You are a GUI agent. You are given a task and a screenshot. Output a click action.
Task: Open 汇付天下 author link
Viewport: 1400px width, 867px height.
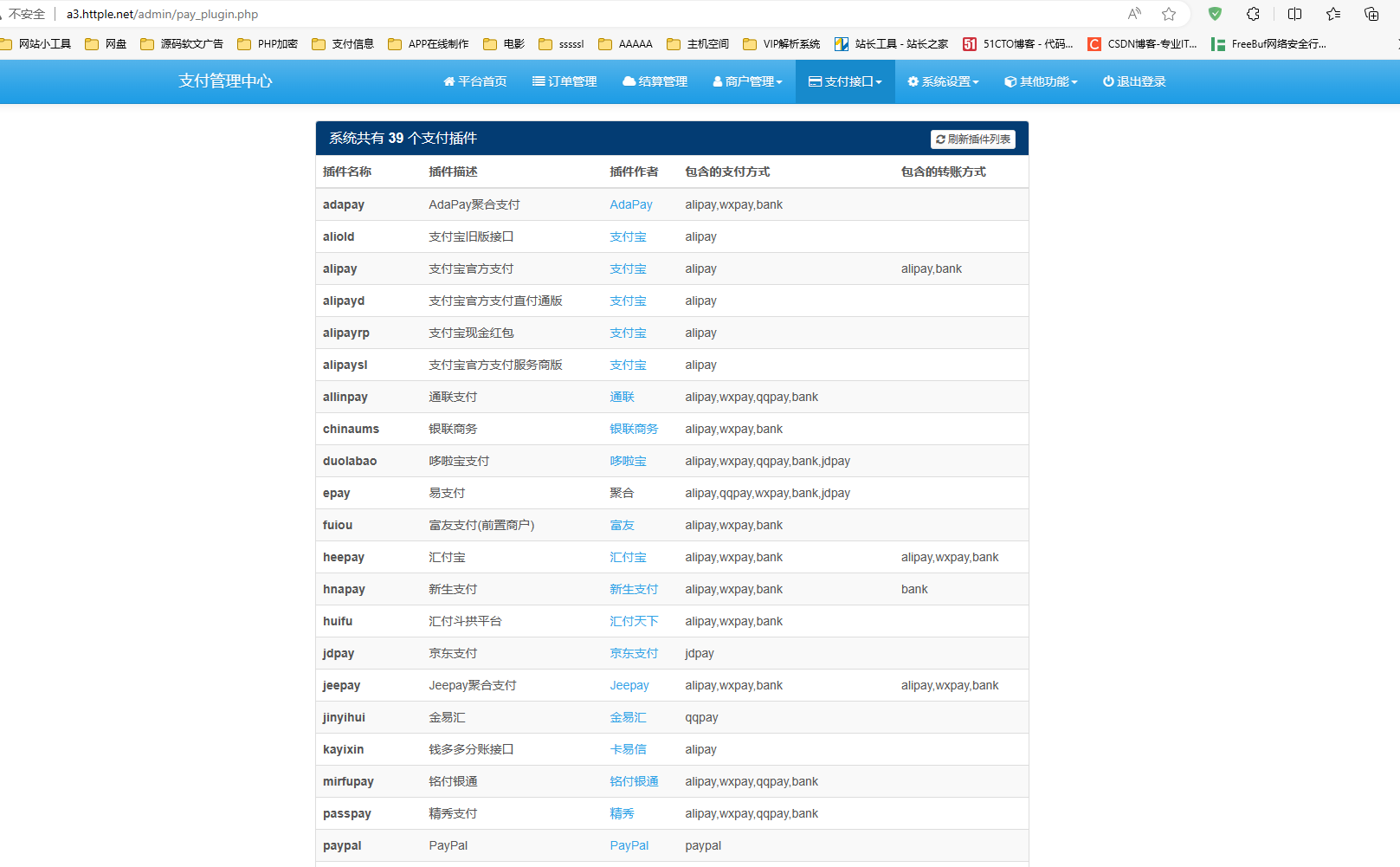(x=634, y=622)
